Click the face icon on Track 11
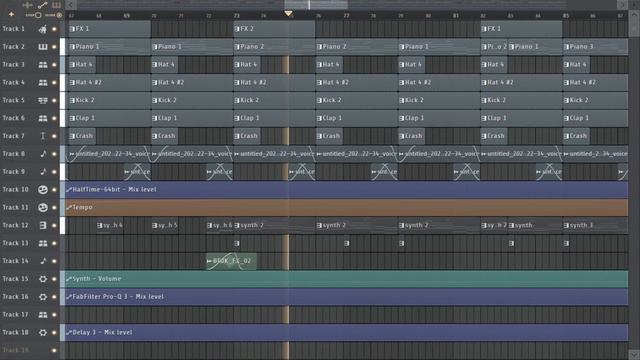640x360 pixels. [x=43, y=207]
